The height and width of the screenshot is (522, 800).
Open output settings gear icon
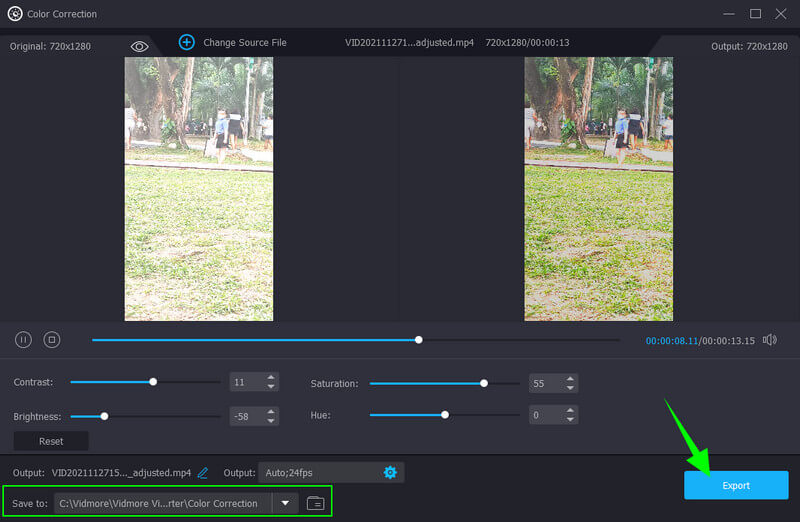[x=390, y=472]
